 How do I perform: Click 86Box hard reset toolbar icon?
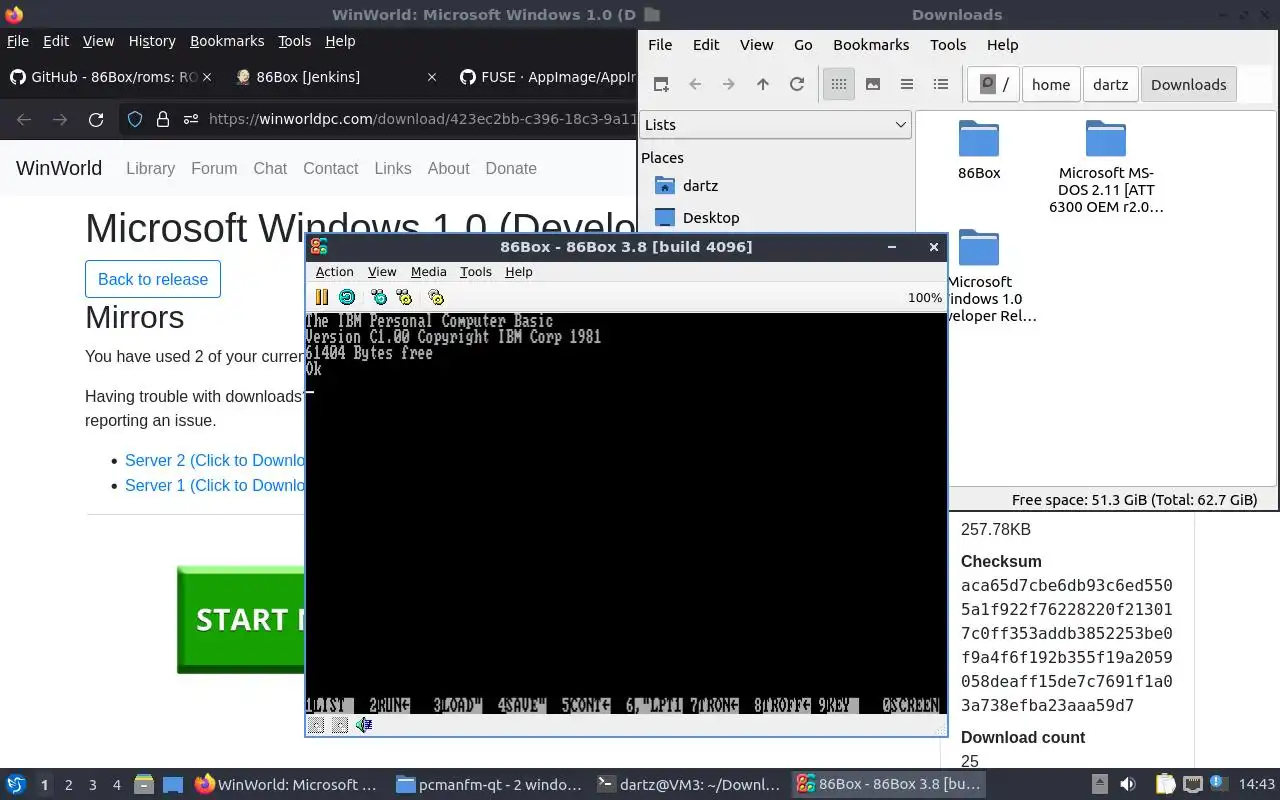tap(347, 297)
